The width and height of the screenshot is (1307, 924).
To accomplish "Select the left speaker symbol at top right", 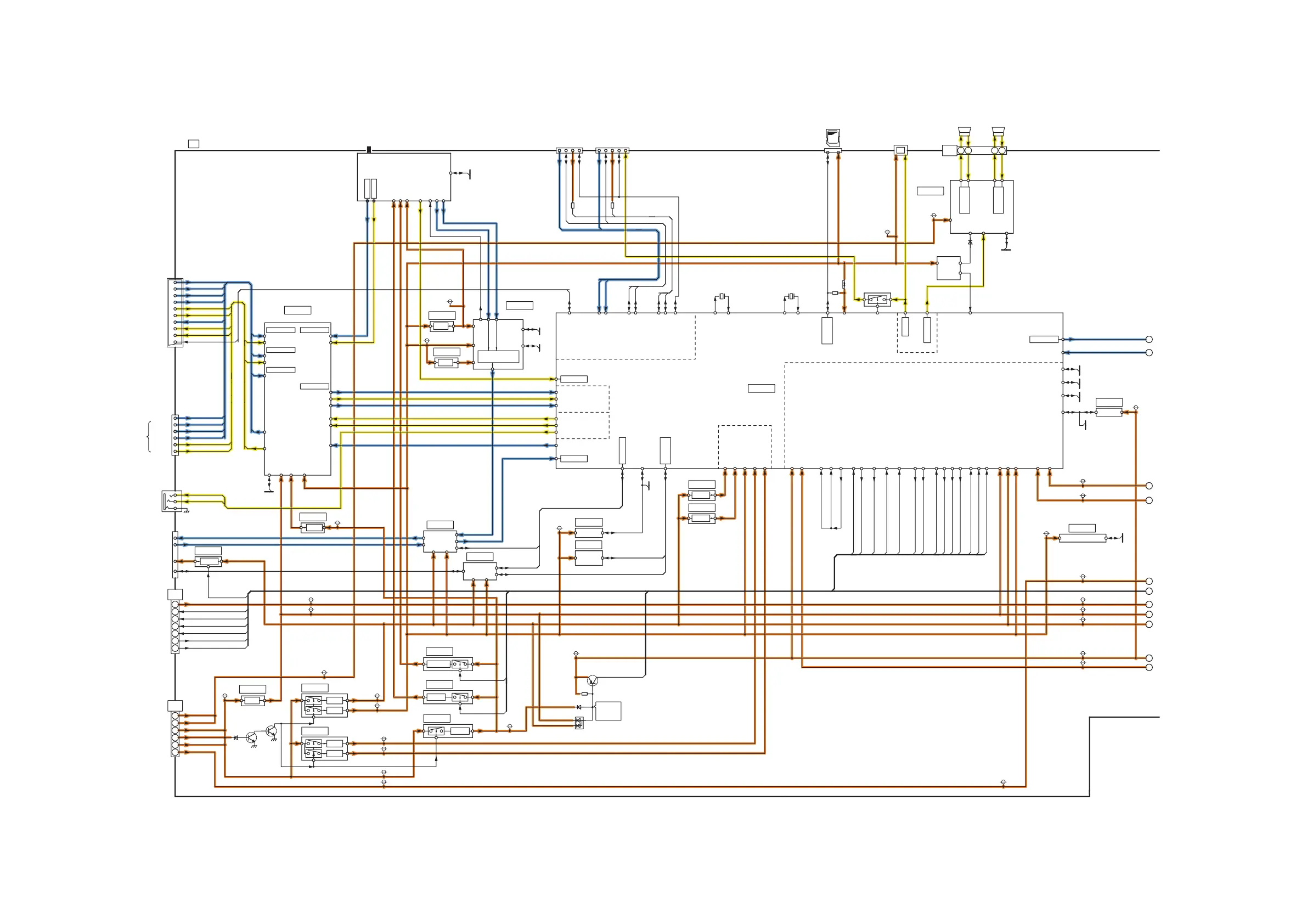I will (964, 132).
